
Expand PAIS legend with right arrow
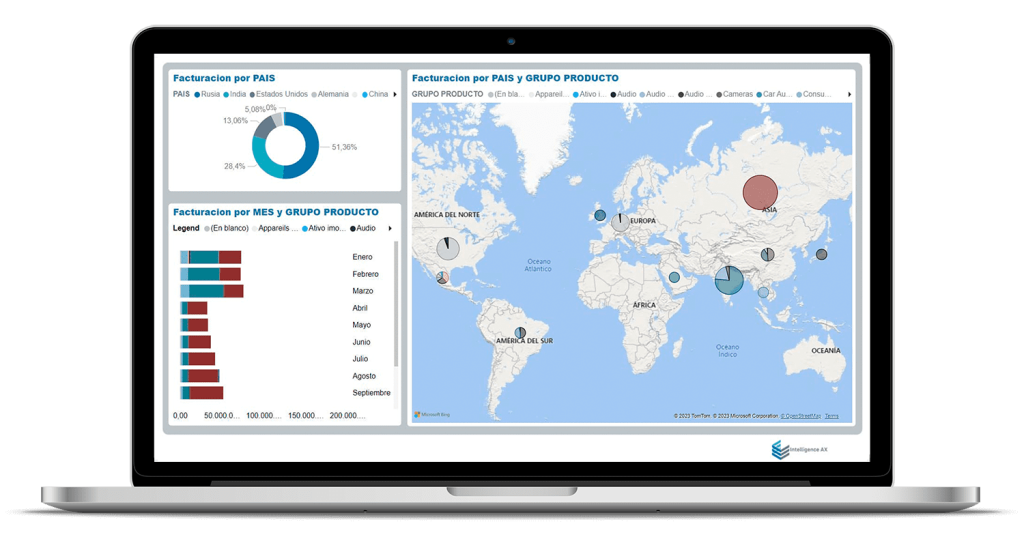point(394,94)
